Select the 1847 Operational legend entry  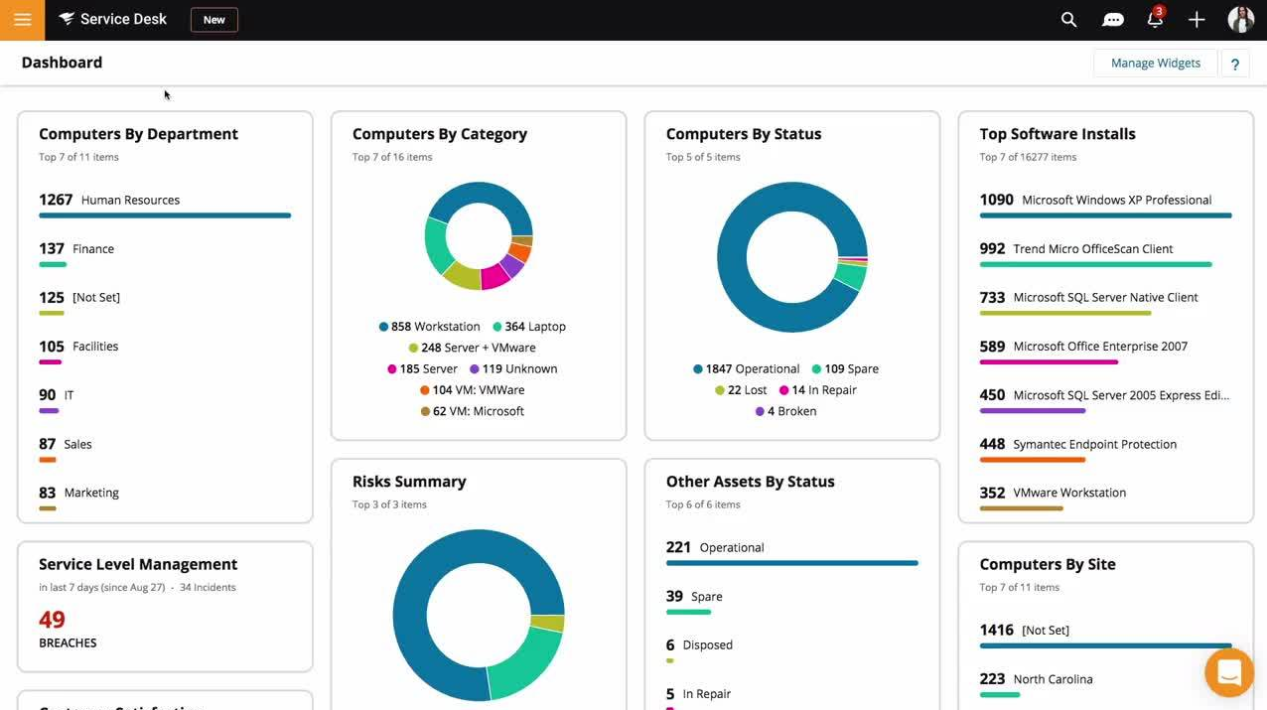(746, 368)
